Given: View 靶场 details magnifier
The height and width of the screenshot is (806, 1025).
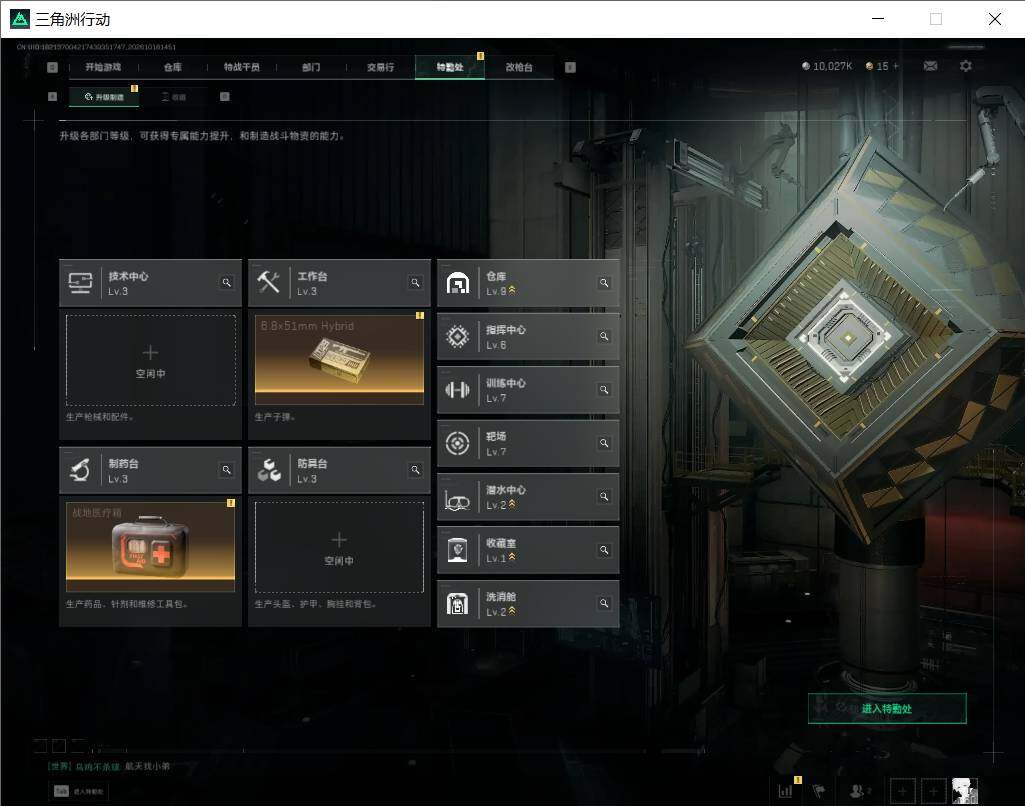Looking at the screenshot, I should [x=604, y=443].
